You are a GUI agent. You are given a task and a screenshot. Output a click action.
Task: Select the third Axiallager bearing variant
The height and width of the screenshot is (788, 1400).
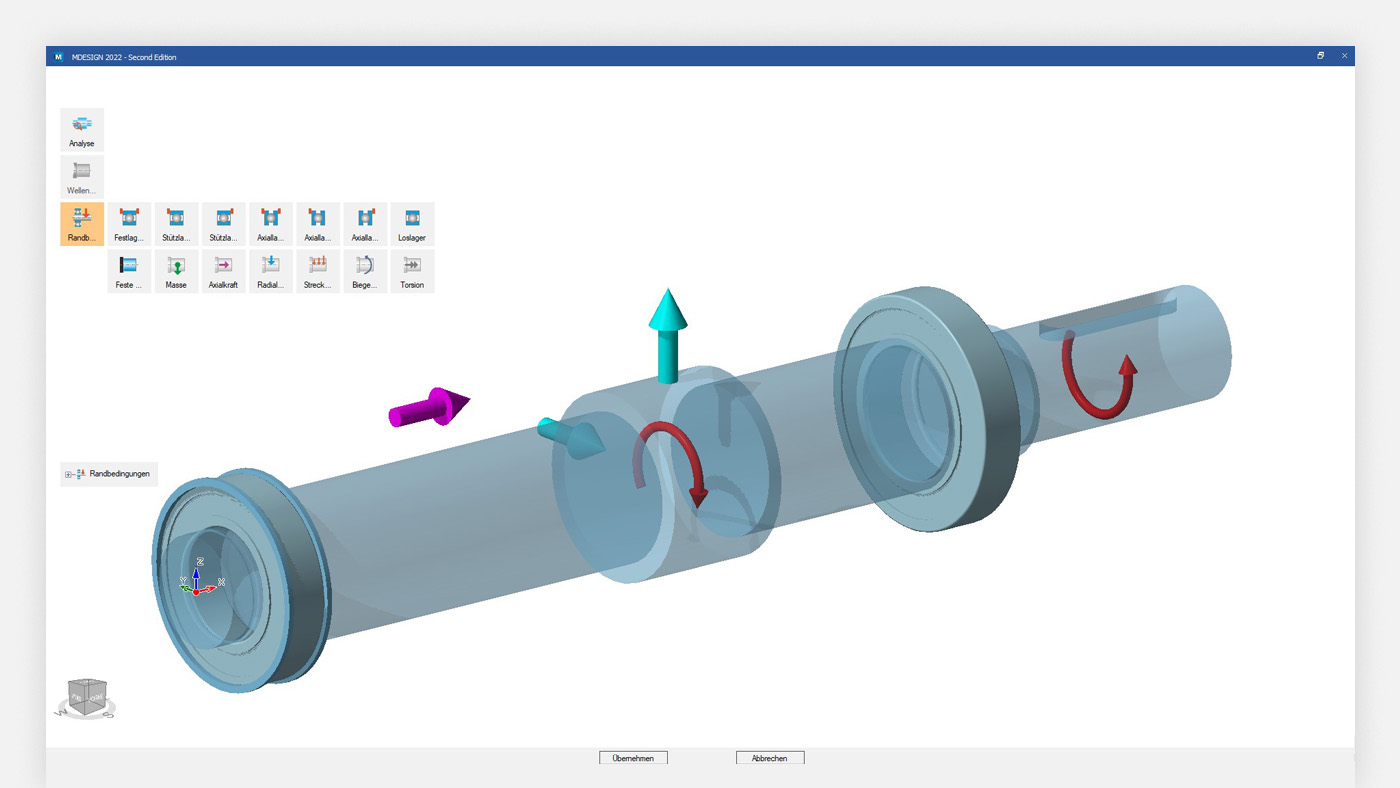point(365,223)
